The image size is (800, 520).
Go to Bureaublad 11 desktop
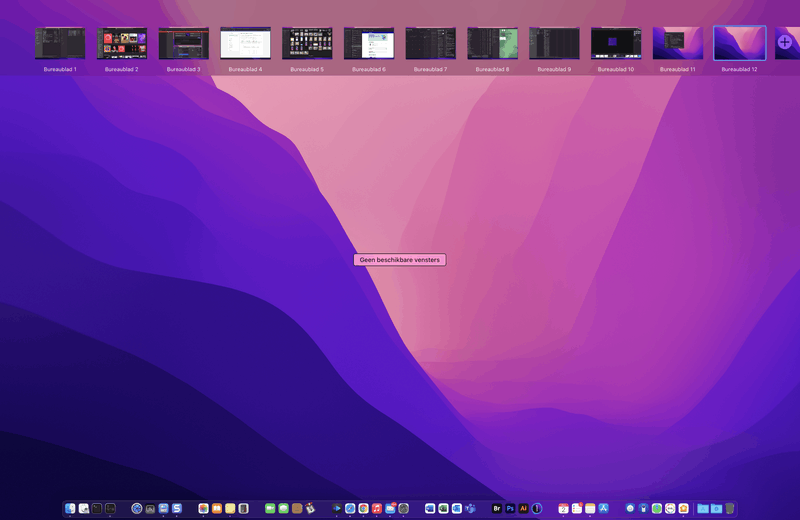point(678,43)
